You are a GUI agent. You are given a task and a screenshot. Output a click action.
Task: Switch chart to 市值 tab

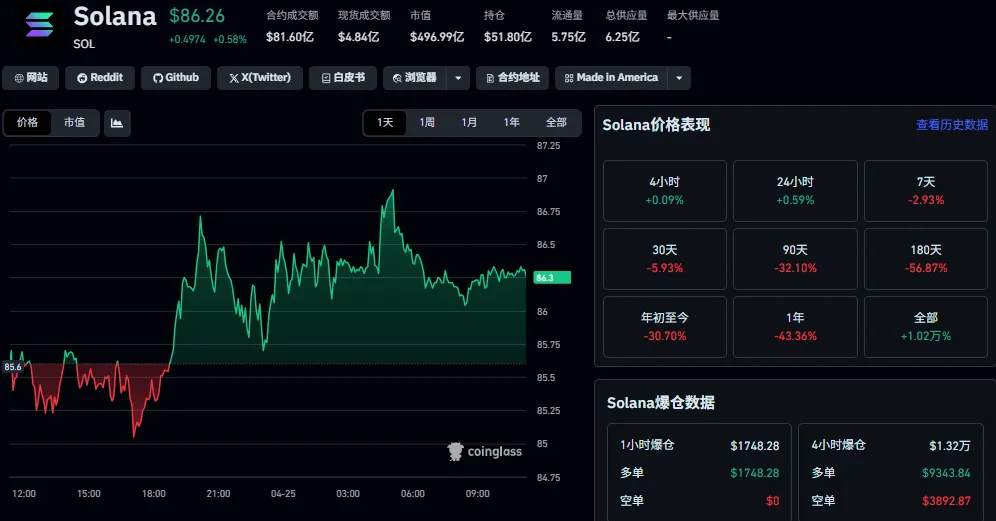click(x=74, y=123)
